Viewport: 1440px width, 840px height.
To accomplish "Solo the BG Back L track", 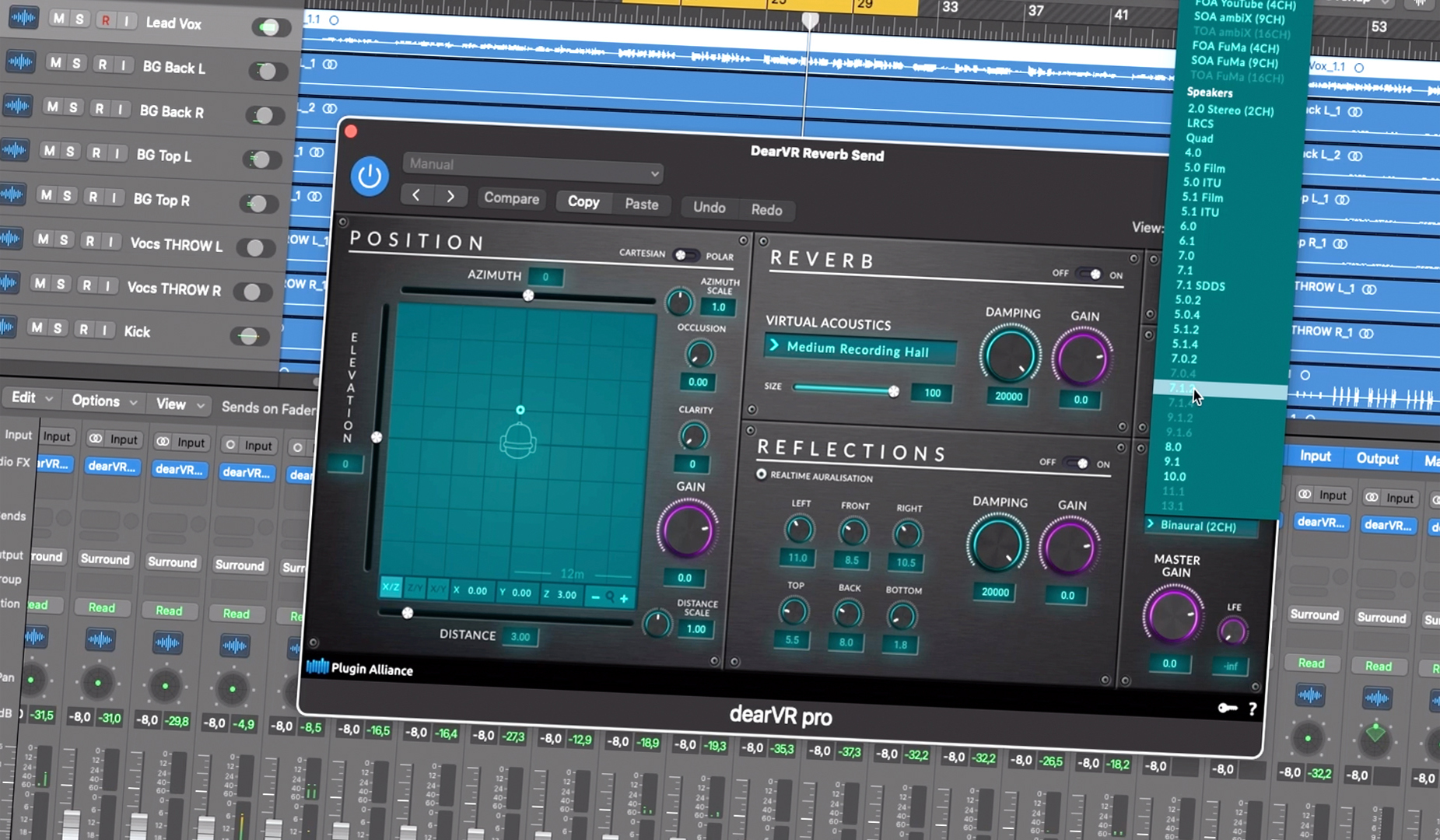I will [76, 63].
